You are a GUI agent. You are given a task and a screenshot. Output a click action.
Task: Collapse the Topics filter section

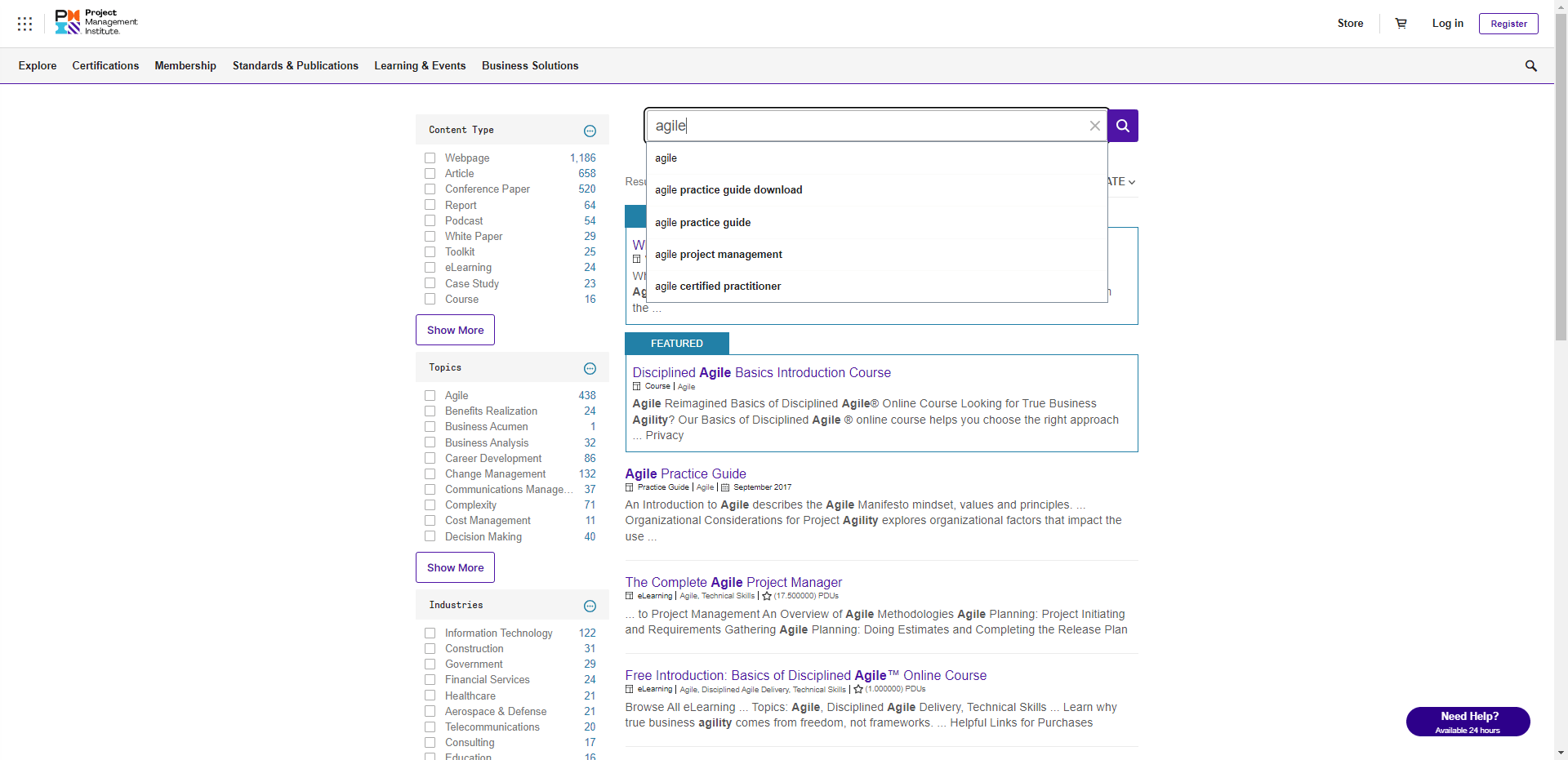coord(590,368)
